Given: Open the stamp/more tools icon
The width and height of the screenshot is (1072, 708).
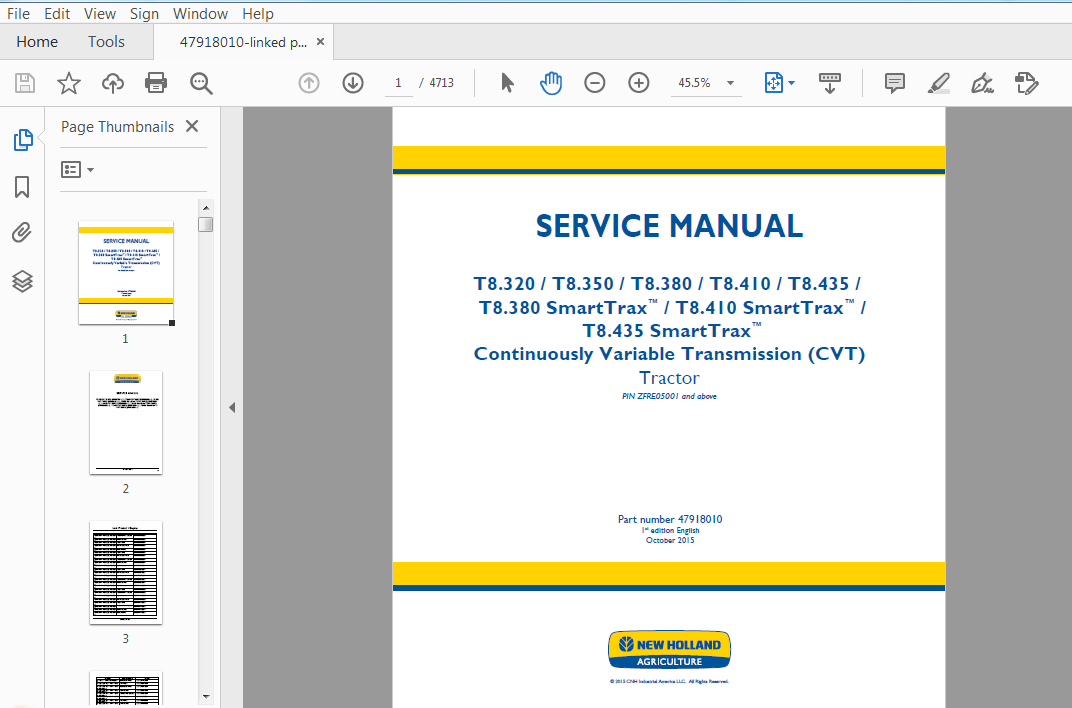Looking at the screenshot, I should [1026, 83].
